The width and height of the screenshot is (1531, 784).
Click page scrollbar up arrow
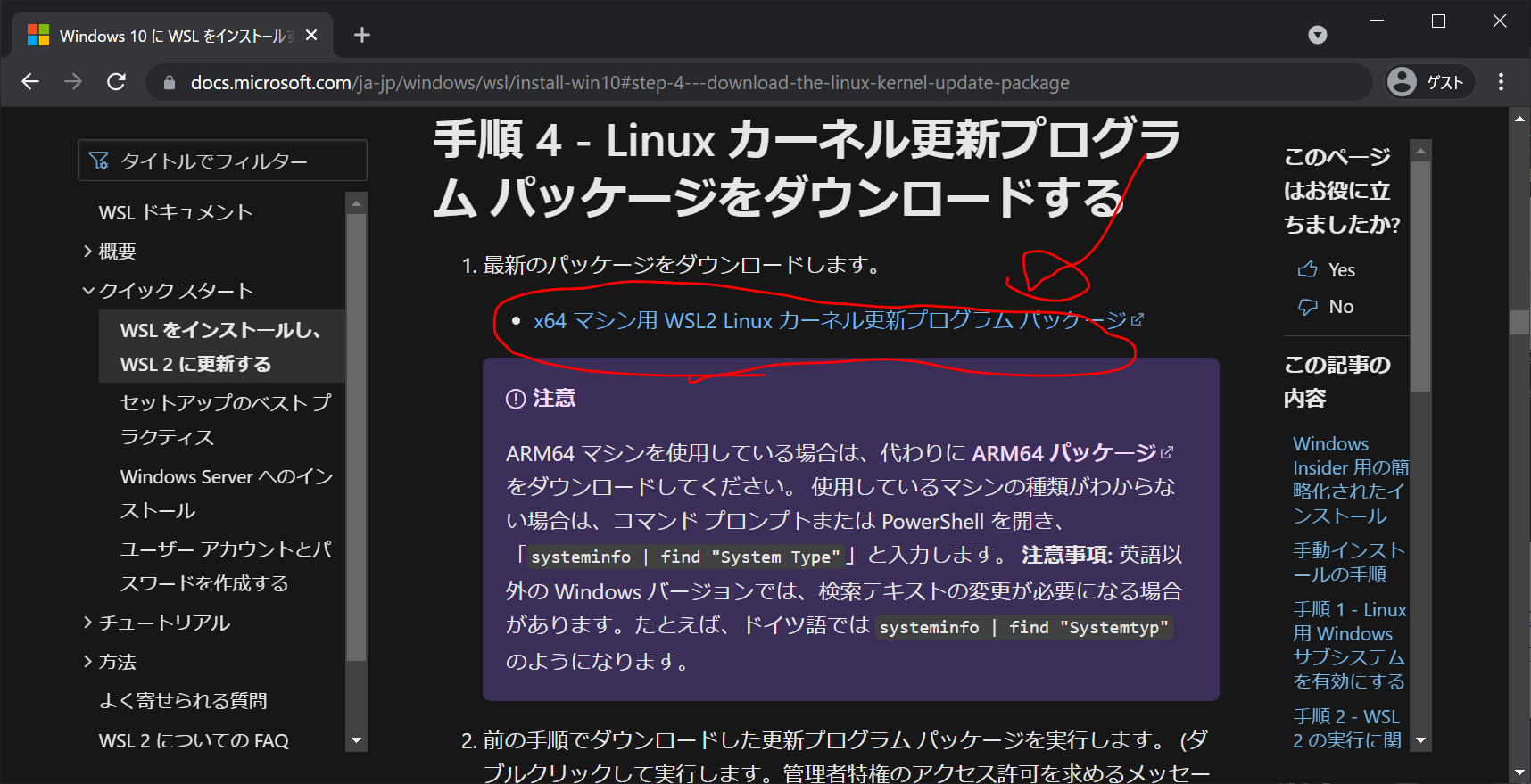(x=1520, y=117)
